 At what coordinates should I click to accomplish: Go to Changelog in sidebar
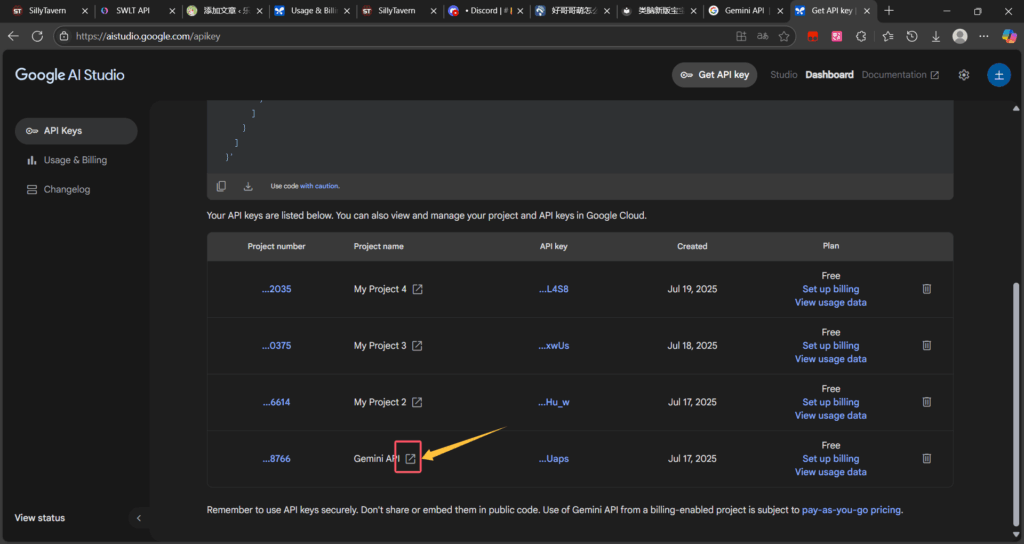tap(66, 189)
